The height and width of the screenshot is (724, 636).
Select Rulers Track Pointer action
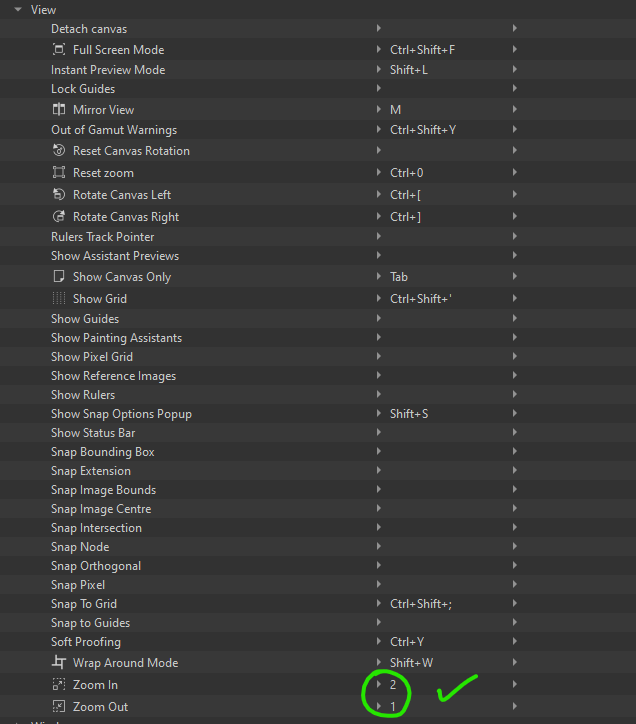(x=103, y=237)
